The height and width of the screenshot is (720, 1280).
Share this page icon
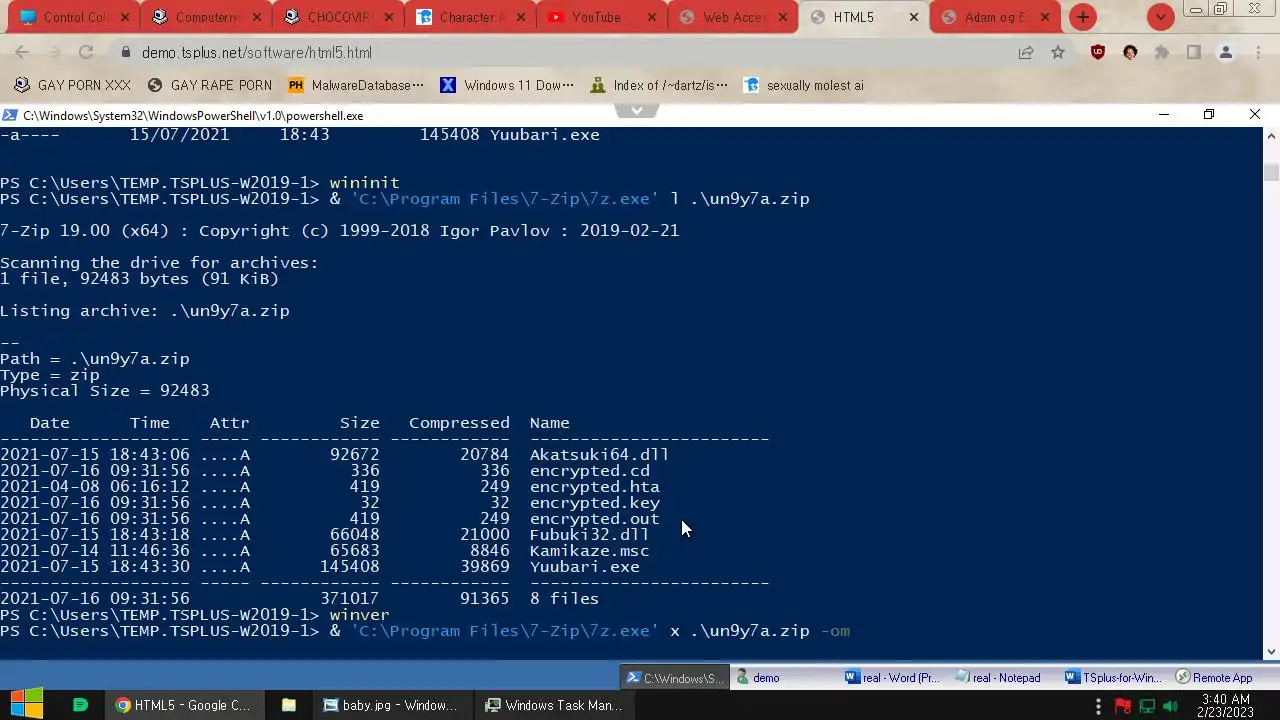pyautogui.click(x=1026, y=53)
